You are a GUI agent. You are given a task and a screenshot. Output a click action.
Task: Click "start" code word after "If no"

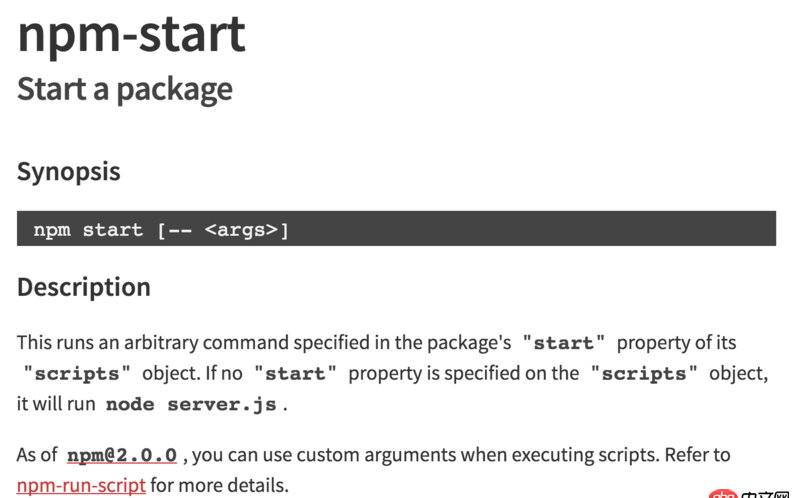click(x=295, y=374)
